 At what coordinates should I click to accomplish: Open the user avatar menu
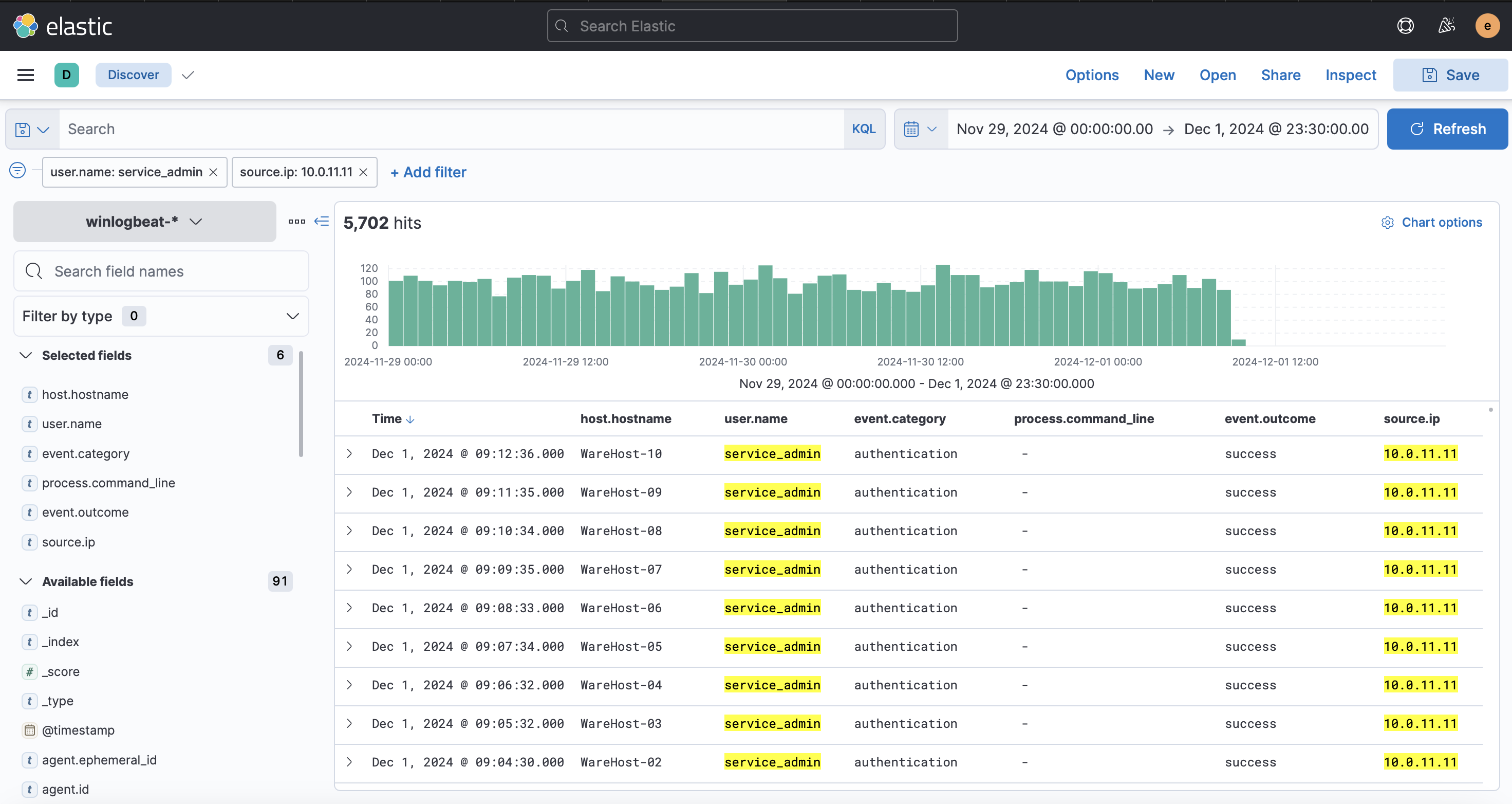click(x=1487, y=26)
